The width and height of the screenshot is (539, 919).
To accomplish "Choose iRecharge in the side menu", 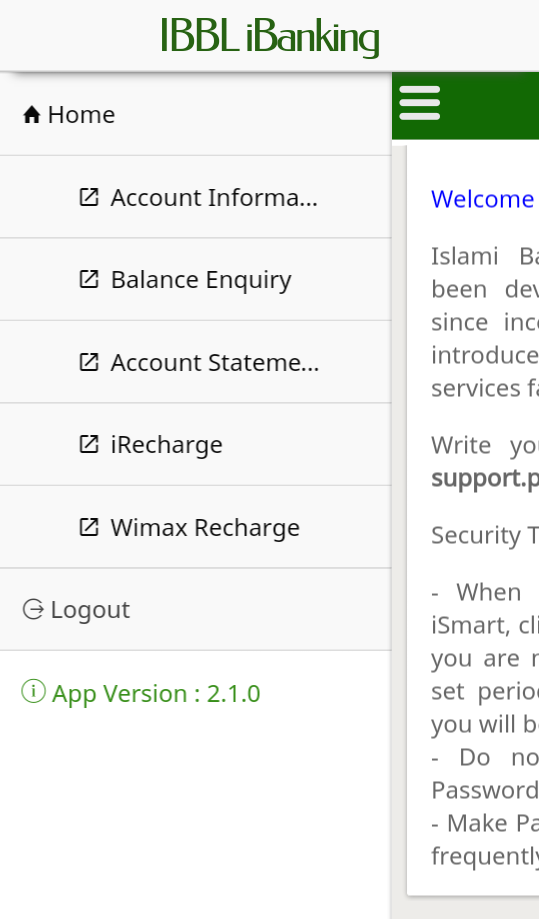I will click(x=195, y=444).
